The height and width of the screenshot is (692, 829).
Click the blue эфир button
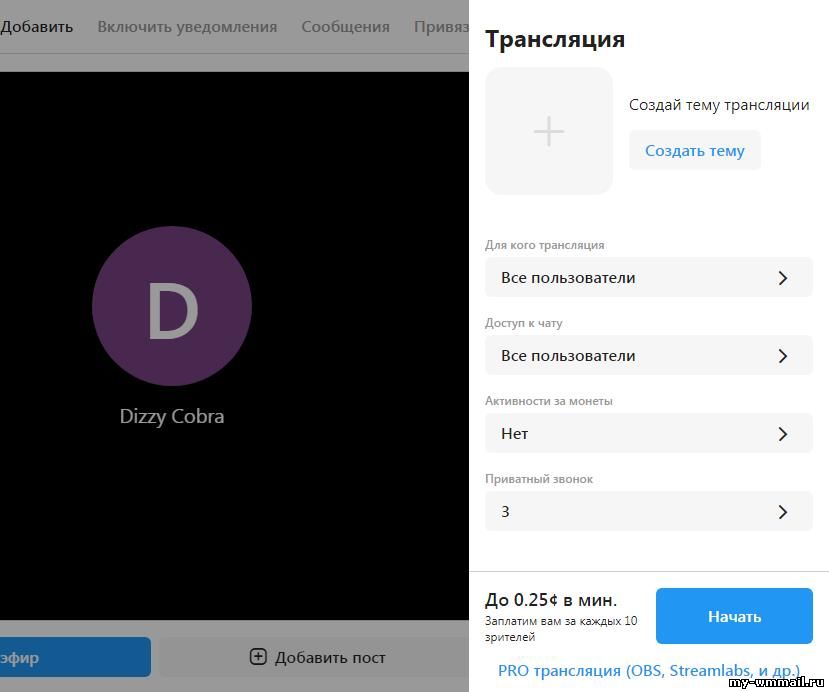[x=75, y=657]
